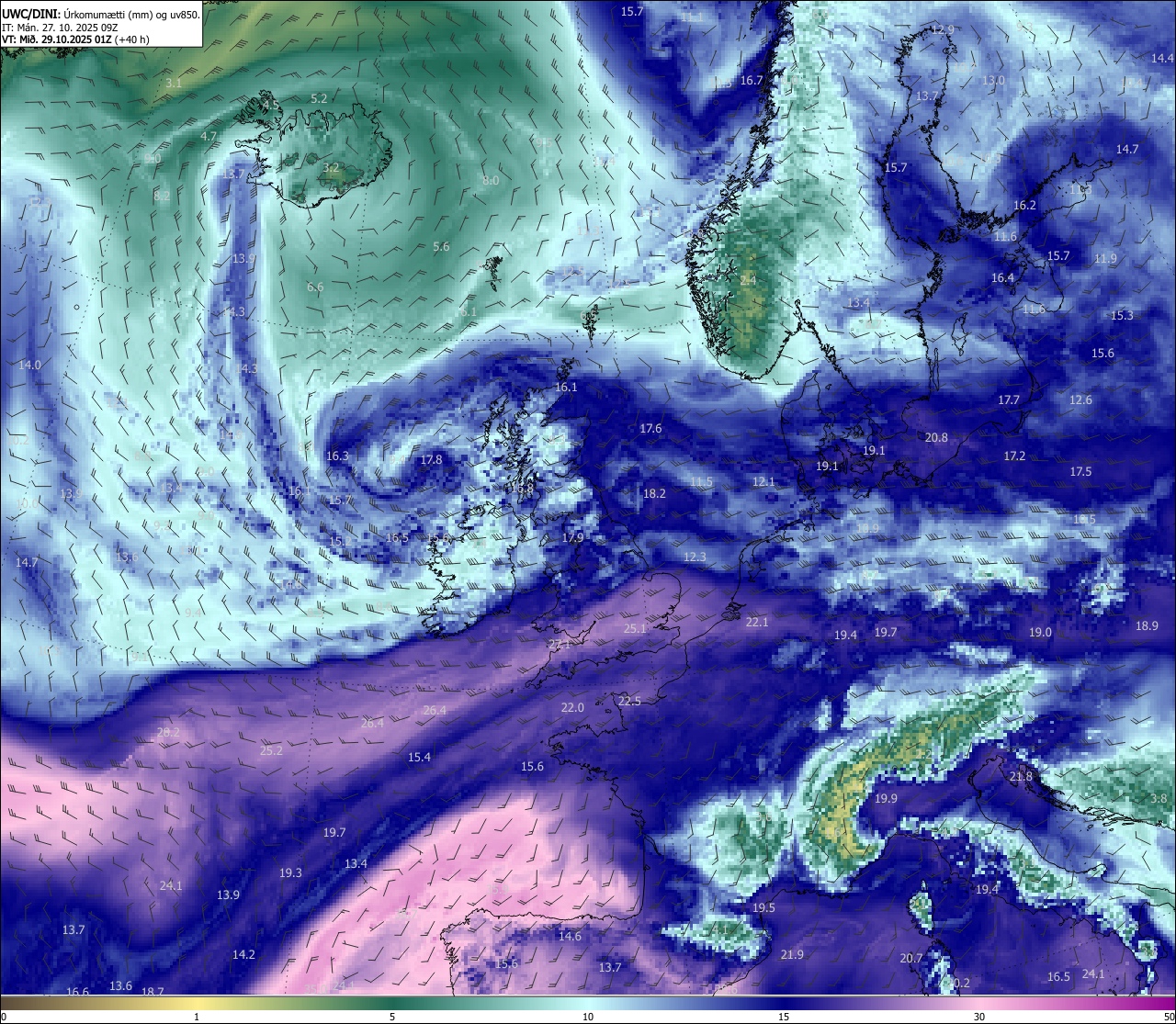Click the 16.3 value label

point(337,456)
